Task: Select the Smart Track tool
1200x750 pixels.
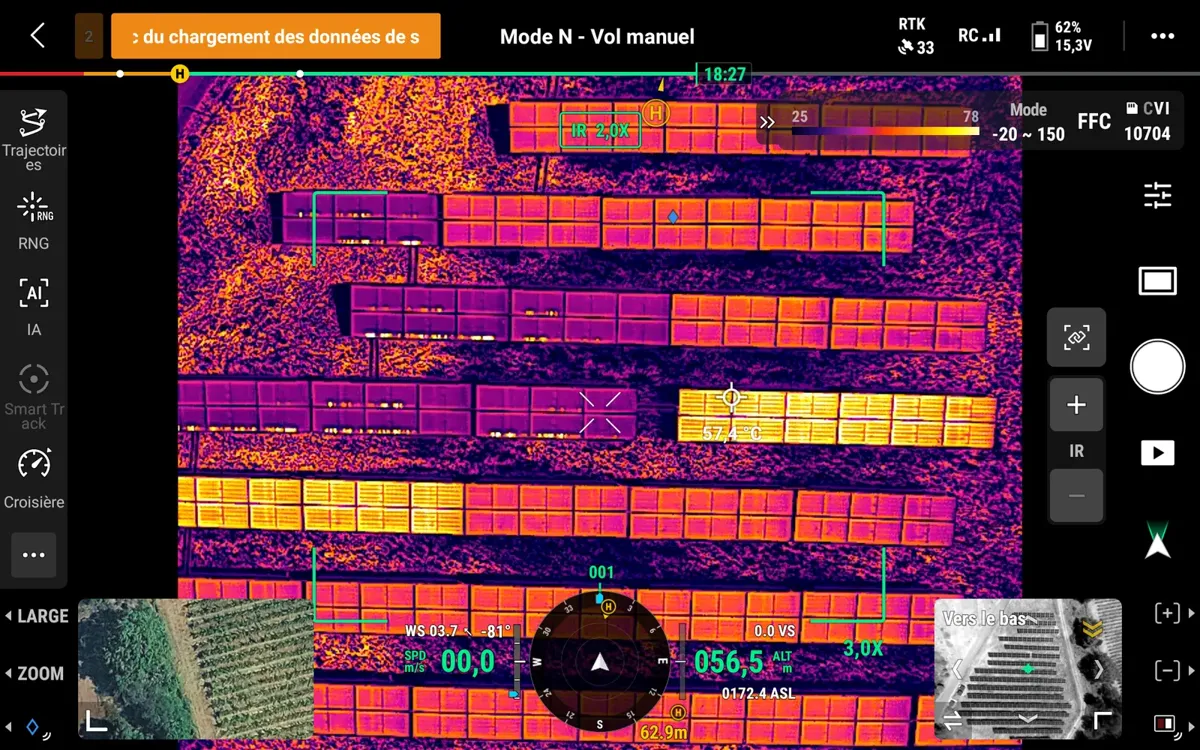Action: click(34, 396)
